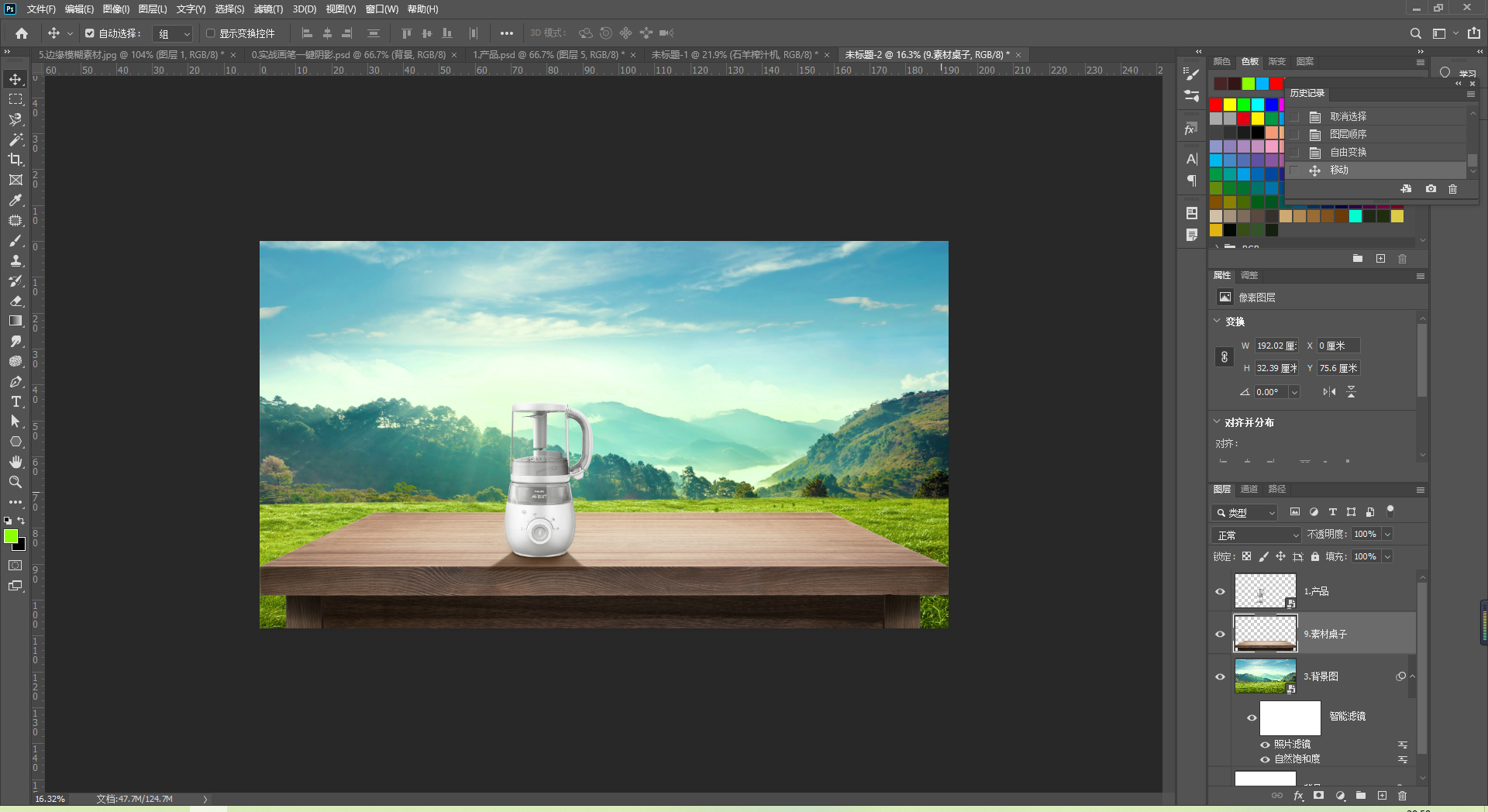Flip horizontally in the Properties panel

pyautogui.click(x=1329, y=392)
